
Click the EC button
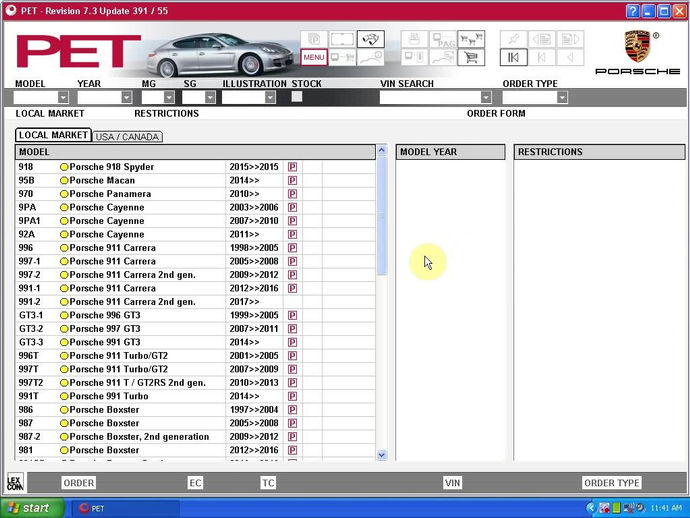pos(195,483)
